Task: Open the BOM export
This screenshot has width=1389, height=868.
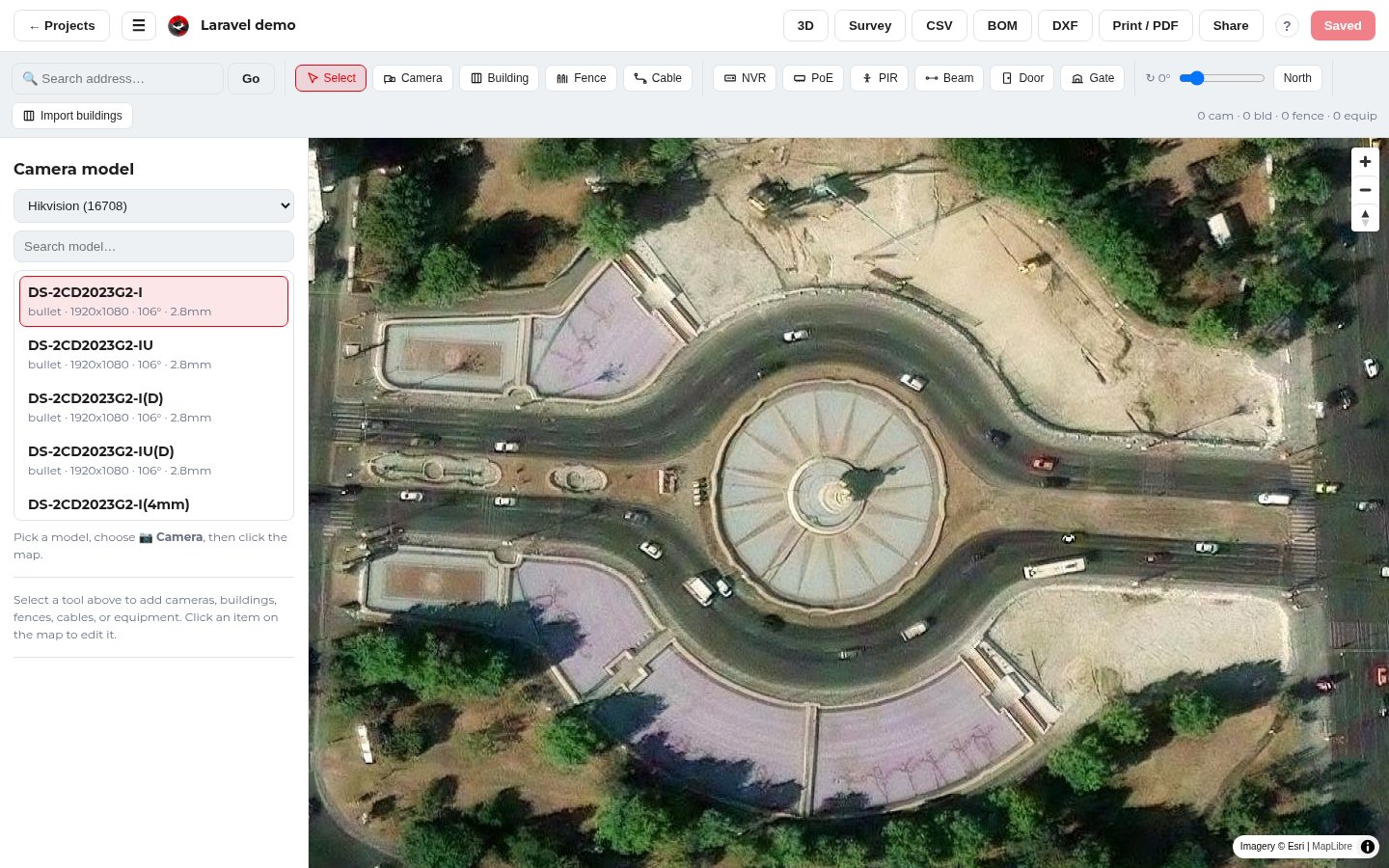Action: (1002, 26)
